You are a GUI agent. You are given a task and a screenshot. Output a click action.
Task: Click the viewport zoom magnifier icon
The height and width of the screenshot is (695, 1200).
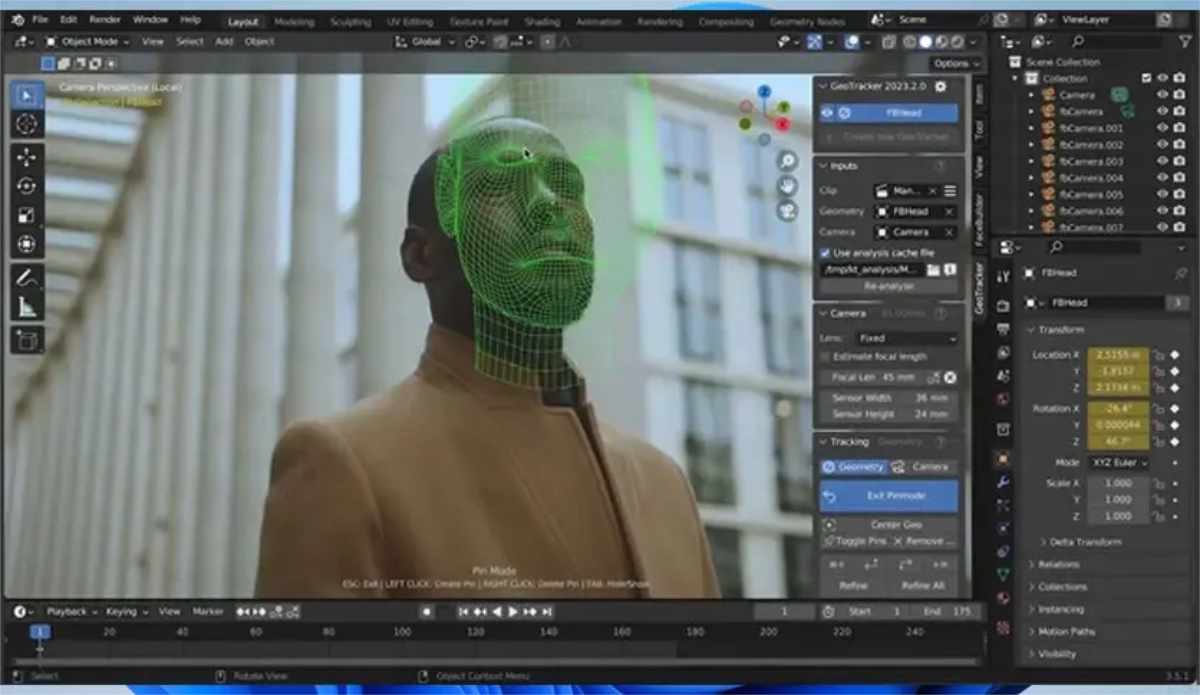pos(787,161)
